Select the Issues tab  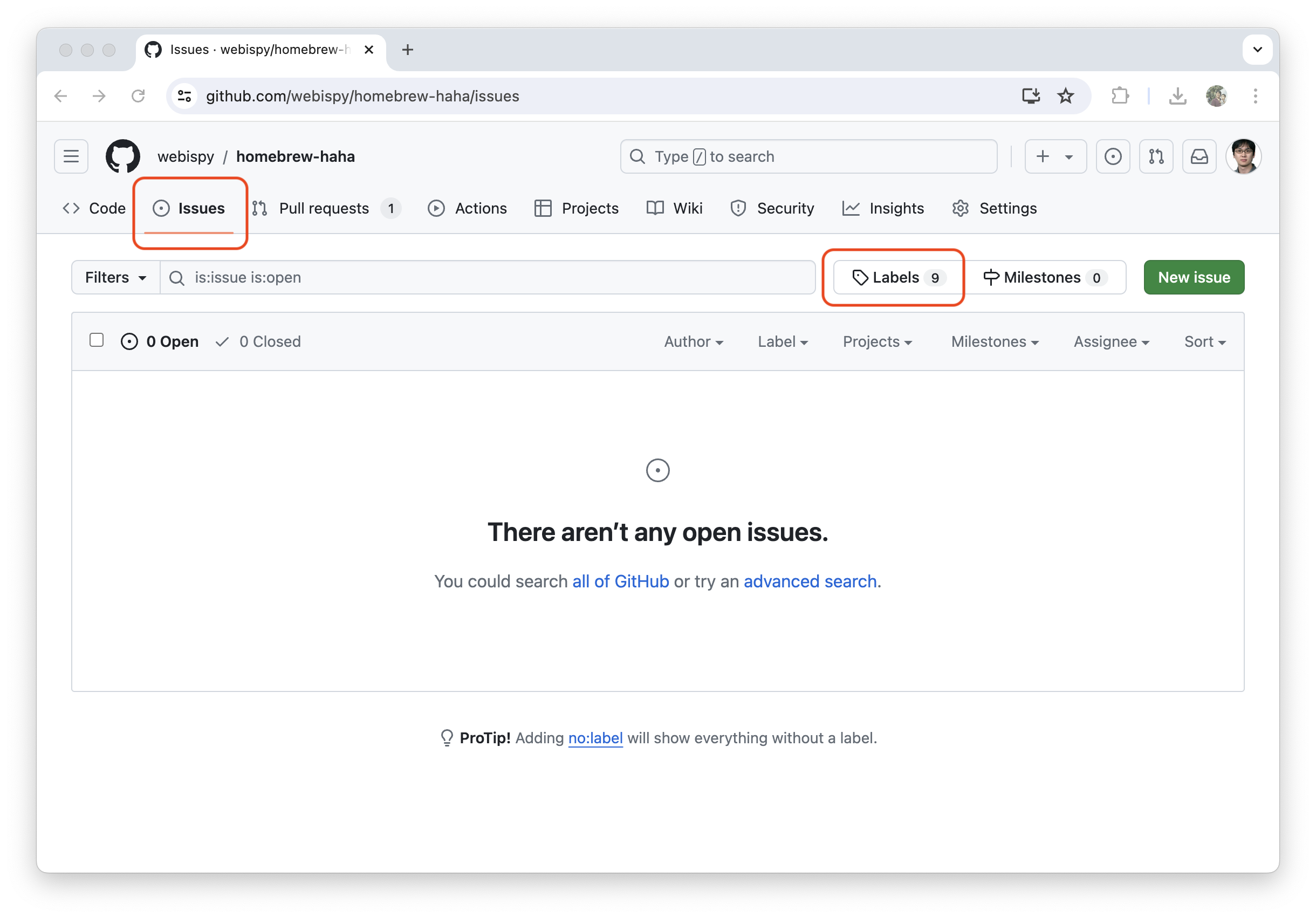click(x=189, y=208)
